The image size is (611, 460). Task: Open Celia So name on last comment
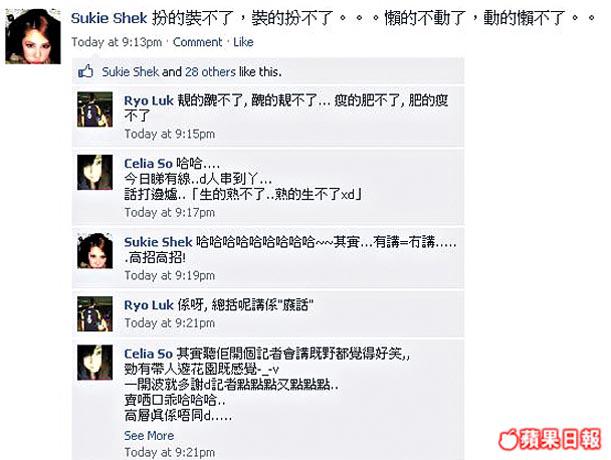click(x=148, y=354)
